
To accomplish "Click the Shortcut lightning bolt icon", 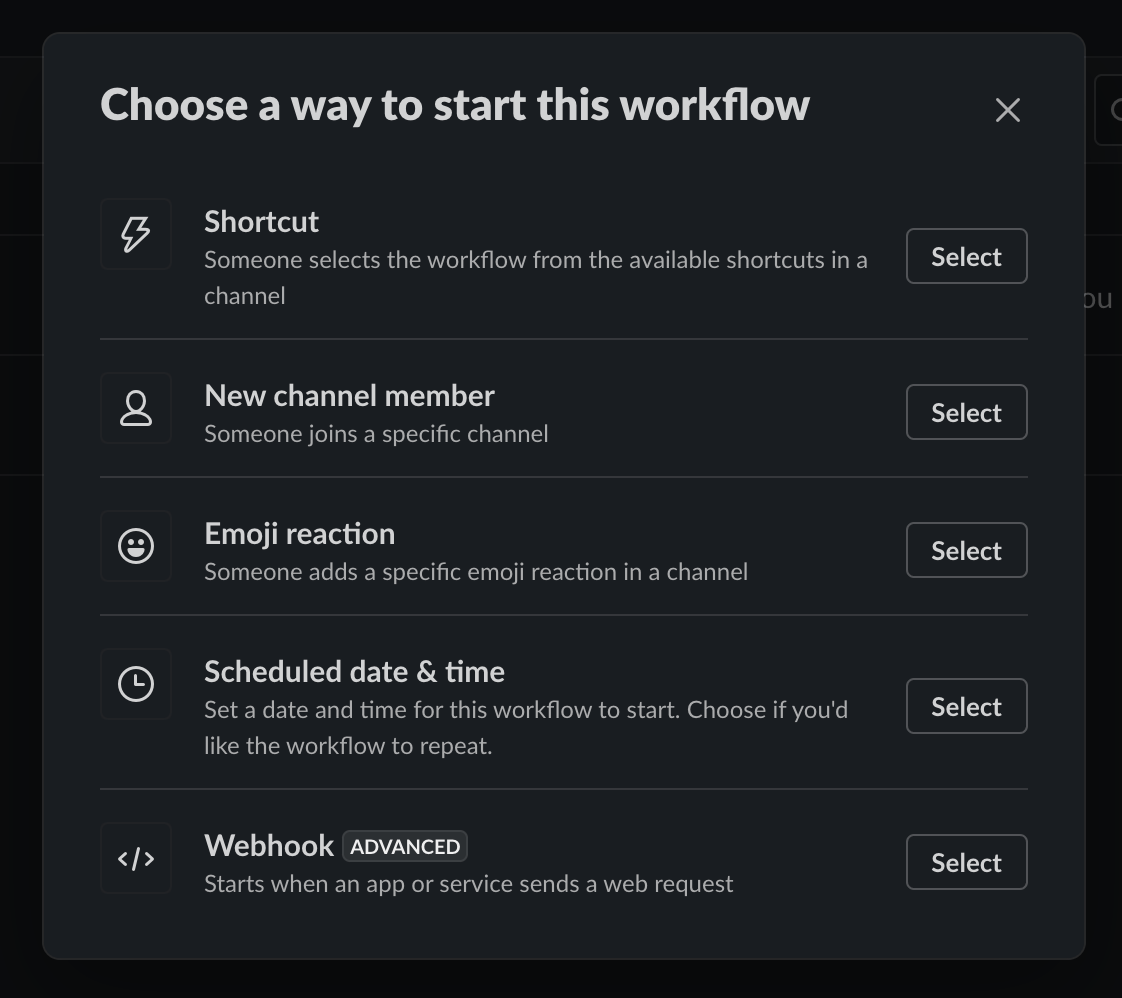I will 136,234.
